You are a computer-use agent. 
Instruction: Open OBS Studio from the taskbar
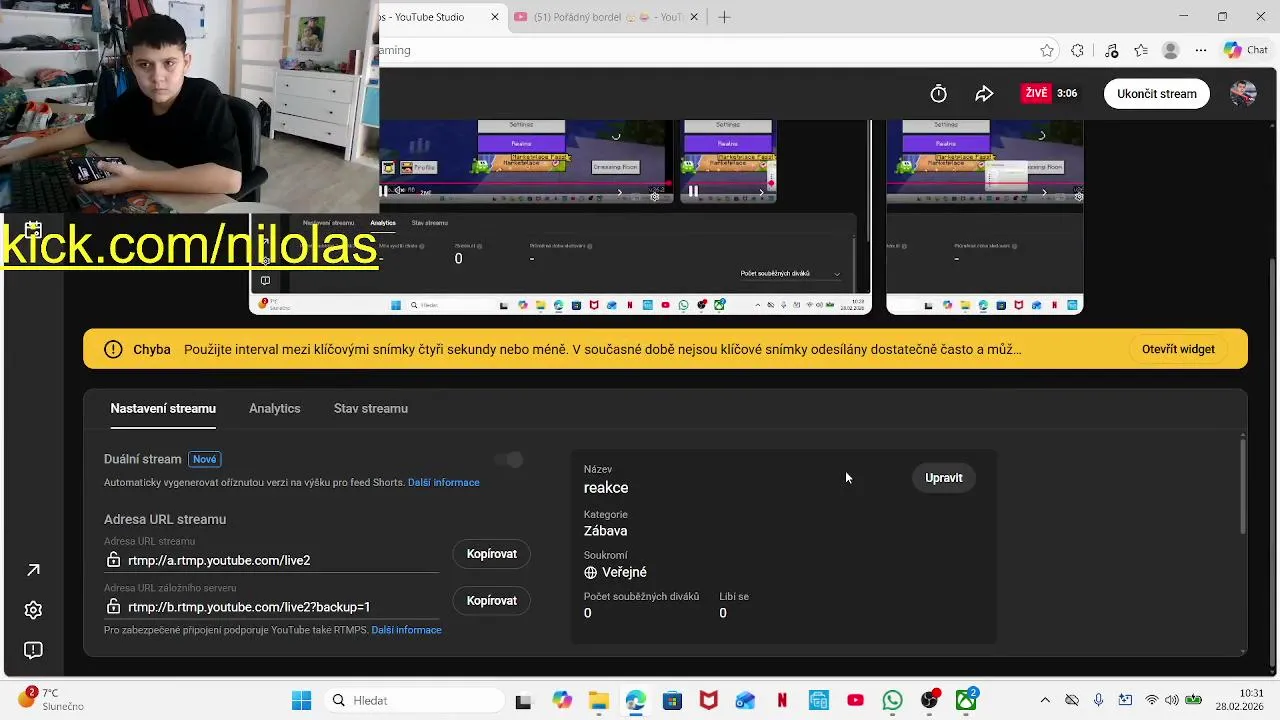pyautogui.click(x=930, y=701)
